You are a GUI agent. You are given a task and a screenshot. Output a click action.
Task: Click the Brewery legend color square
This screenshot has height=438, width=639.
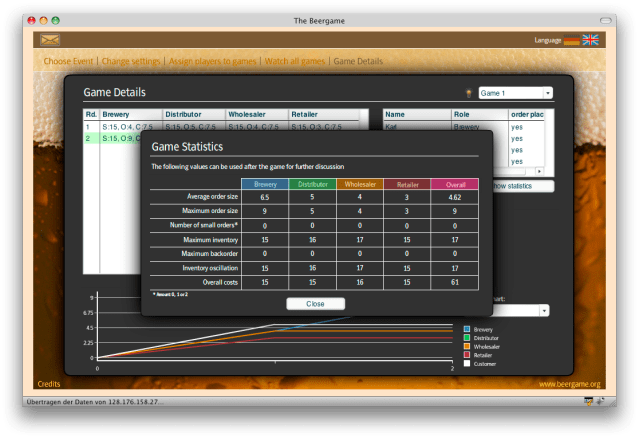click(x=467, y=329)
